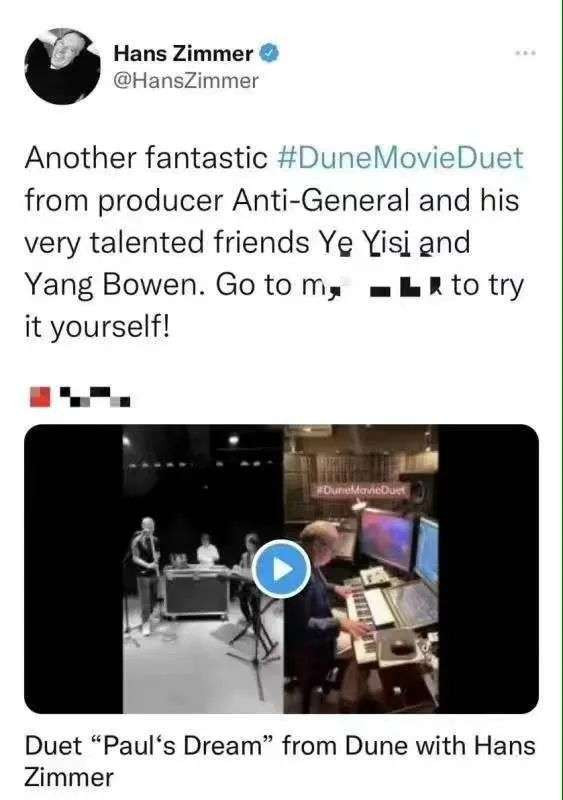The height and width of the screenshot is (800, 563).
Task: Open the #DuneMovieDuet hashtag in the tweet
Action: click(x=400, y=158)
